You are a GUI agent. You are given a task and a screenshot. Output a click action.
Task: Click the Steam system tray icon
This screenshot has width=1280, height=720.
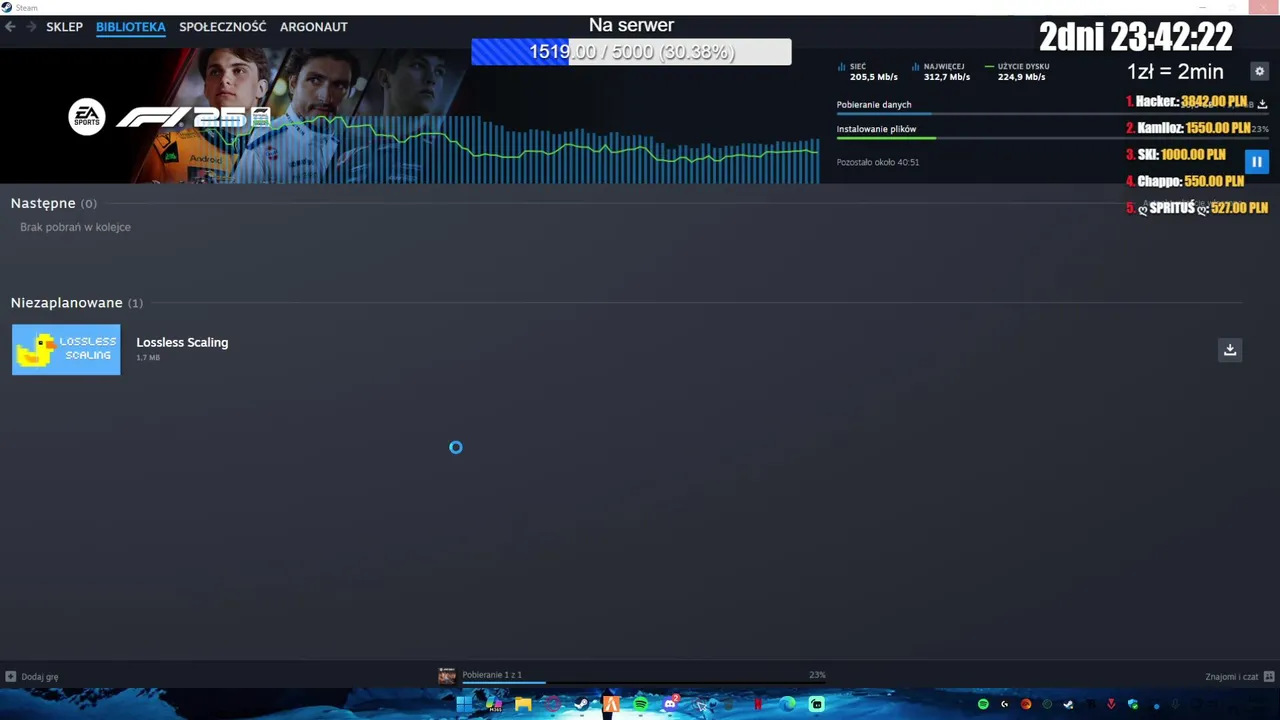click(1069, 704)
